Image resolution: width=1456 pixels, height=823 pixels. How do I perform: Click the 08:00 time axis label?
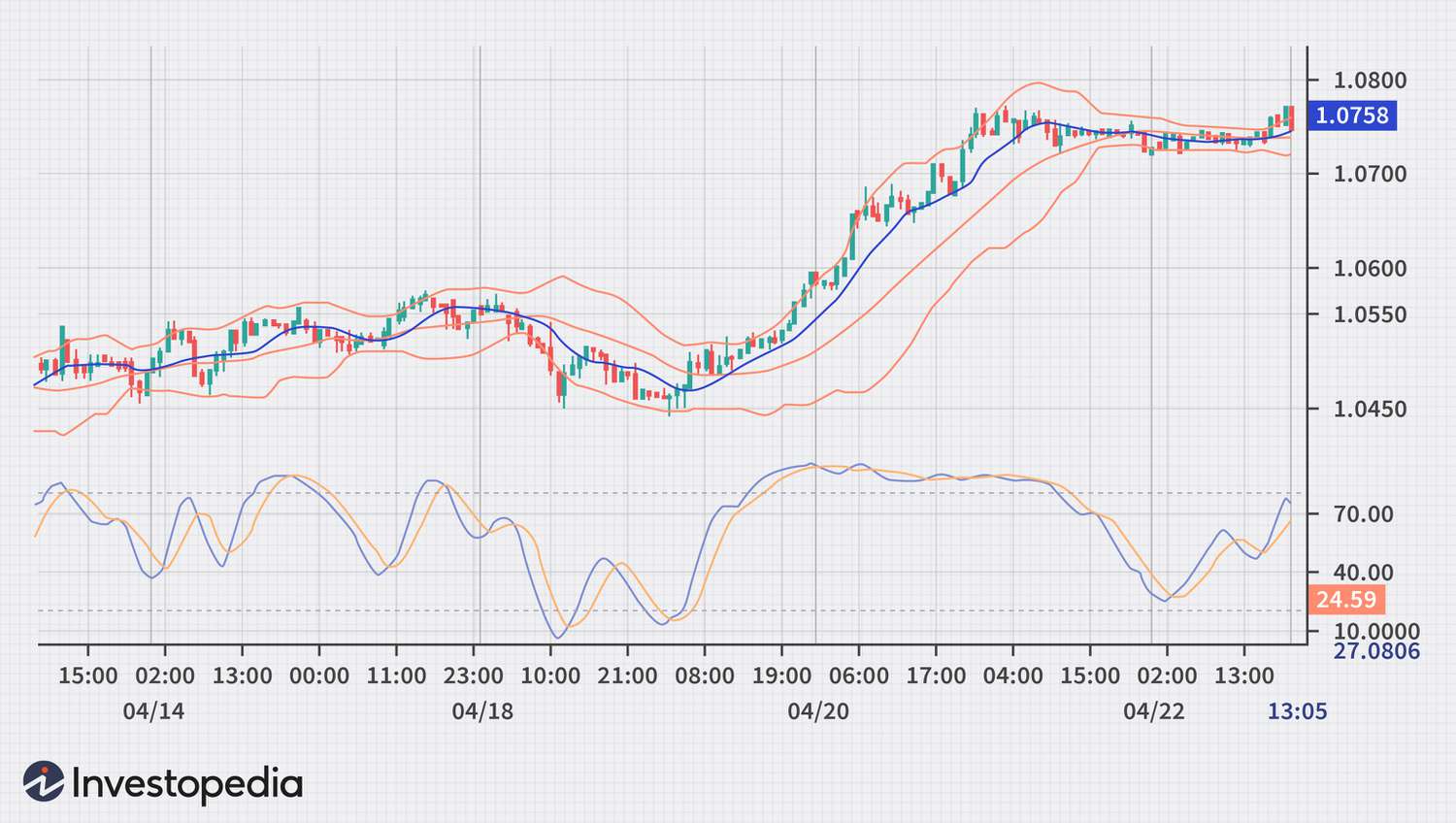(705, 675)
